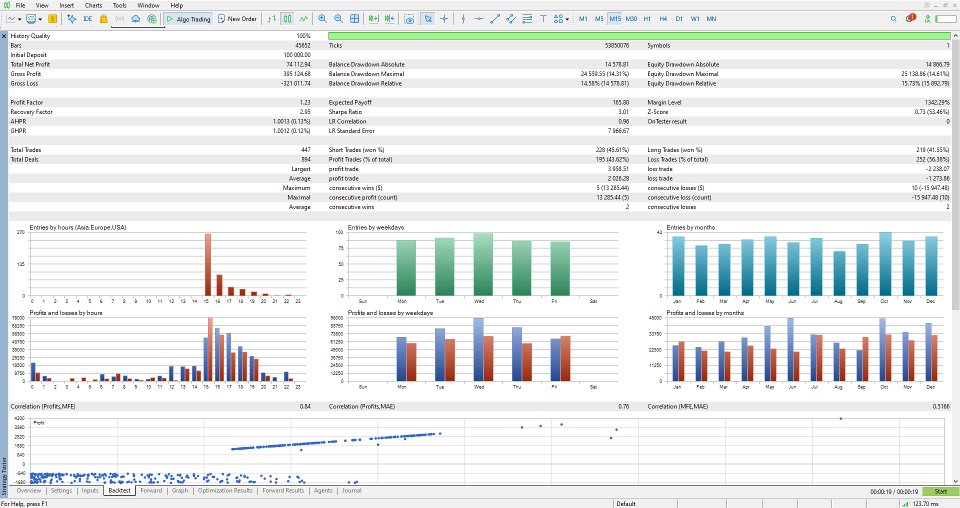Open the Help menu
960x508 pixels.
(x=176, y=6)
